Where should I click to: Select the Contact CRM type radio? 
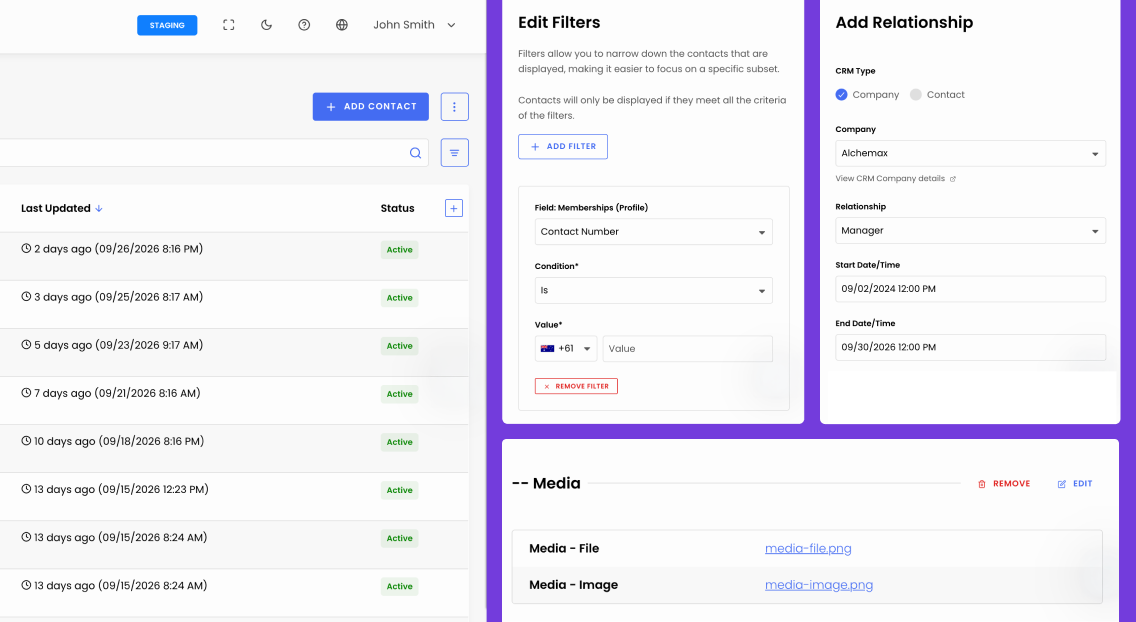pos(916,95)
